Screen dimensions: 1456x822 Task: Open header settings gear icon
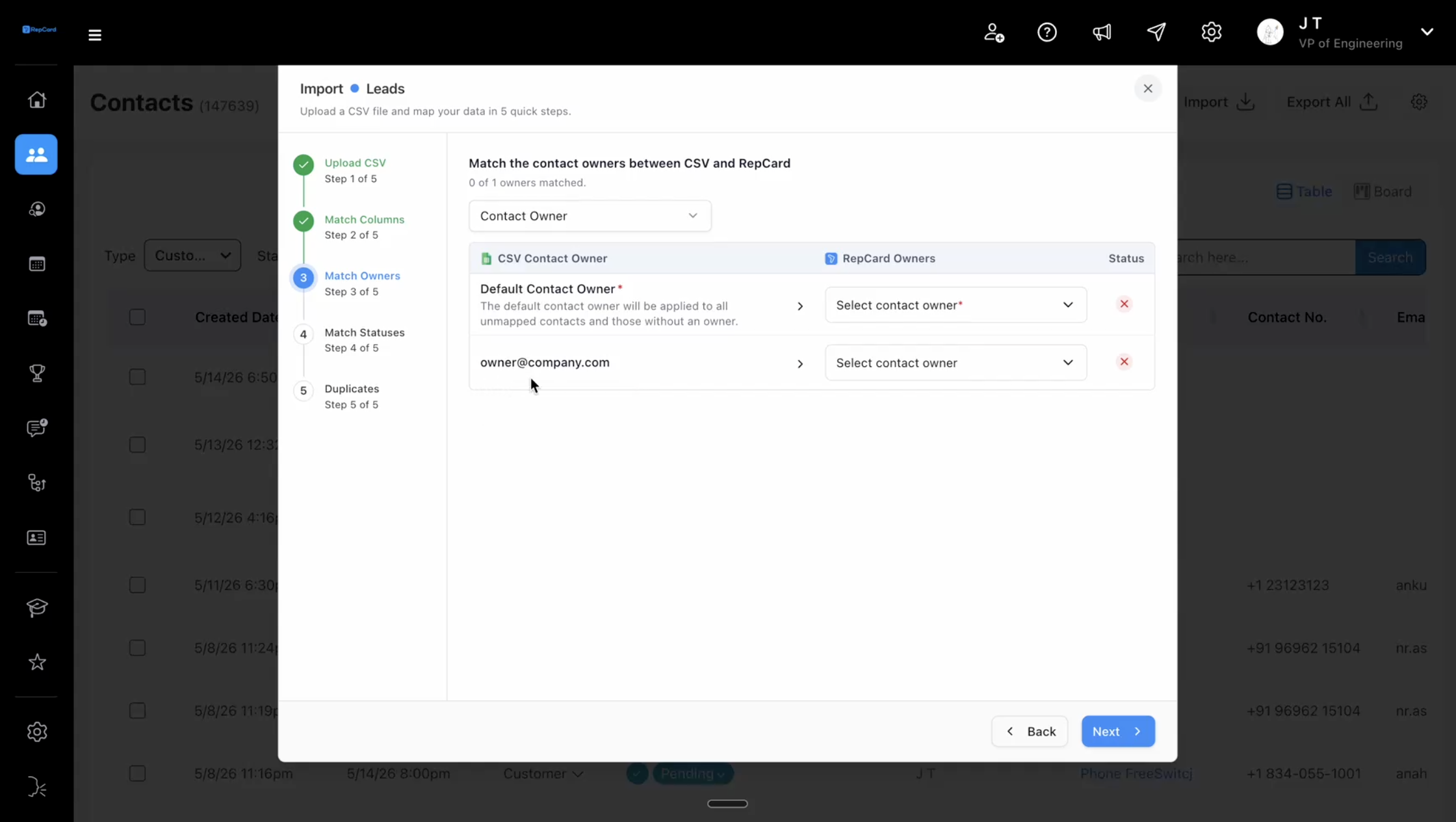tap(1212, 33)
